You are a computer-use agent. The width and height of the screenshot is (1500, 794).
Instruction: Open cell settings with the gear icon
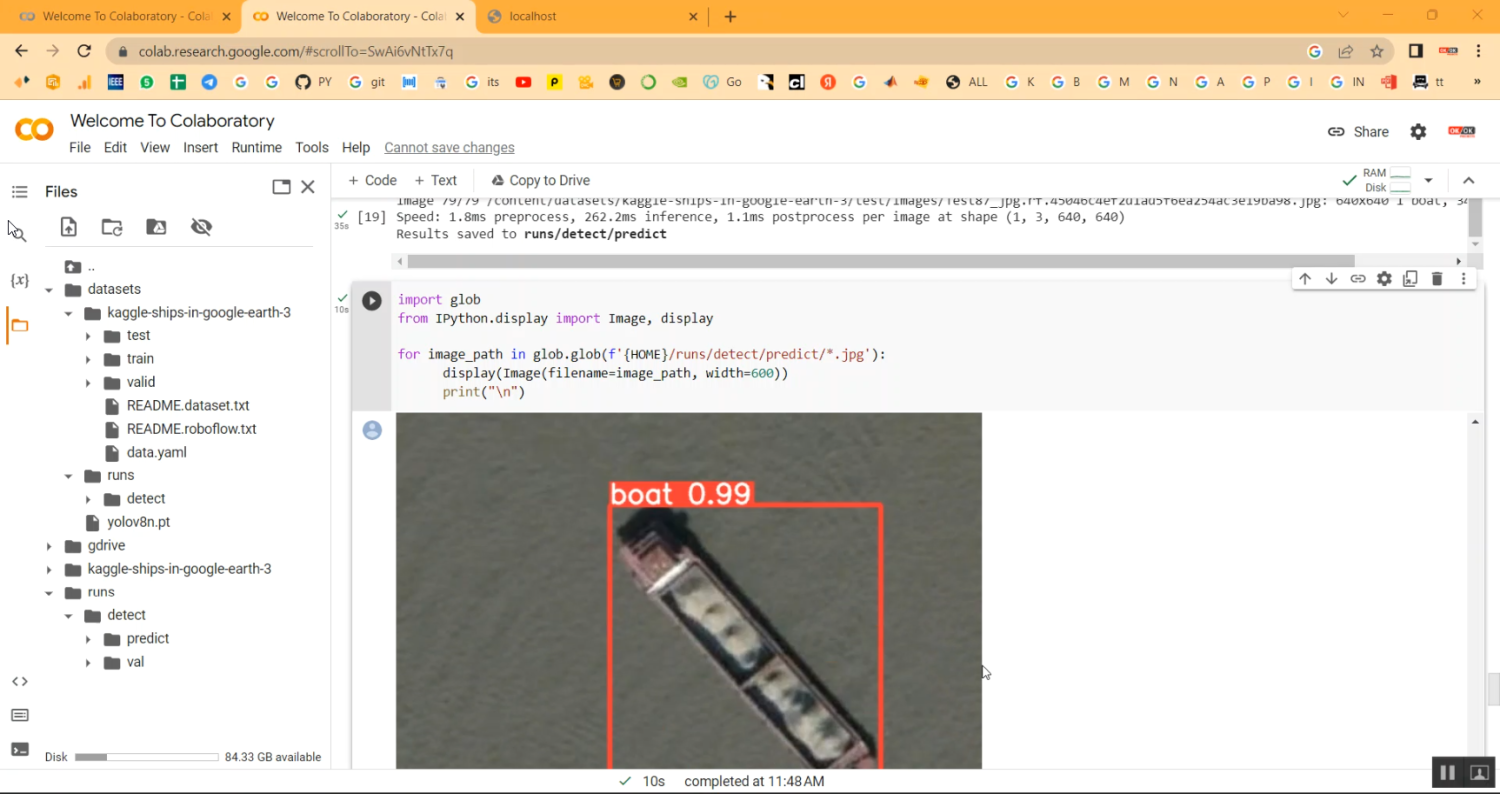tap(1384, 279)
